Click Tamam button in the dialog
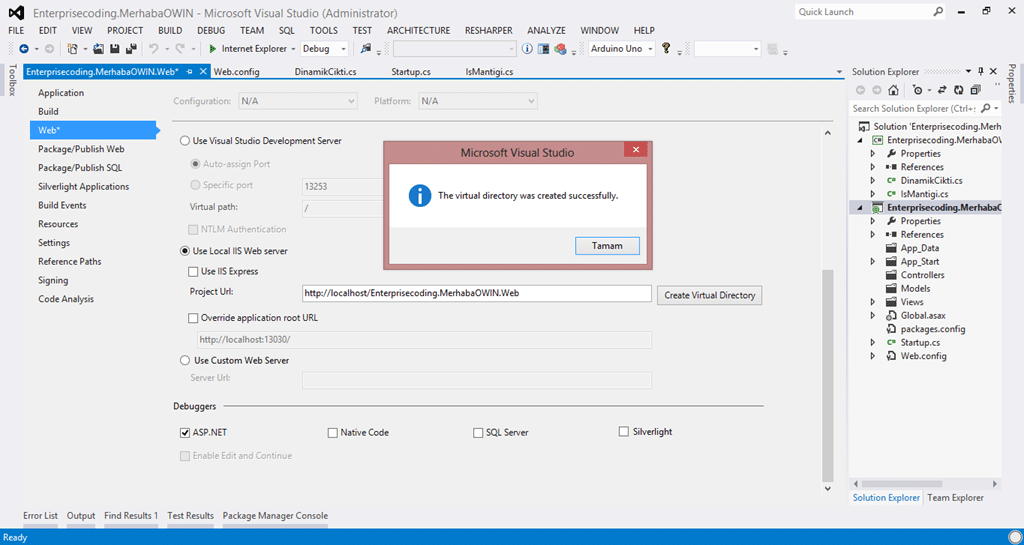This screenshot has width=1024, height=545. [x=607, y=246]
